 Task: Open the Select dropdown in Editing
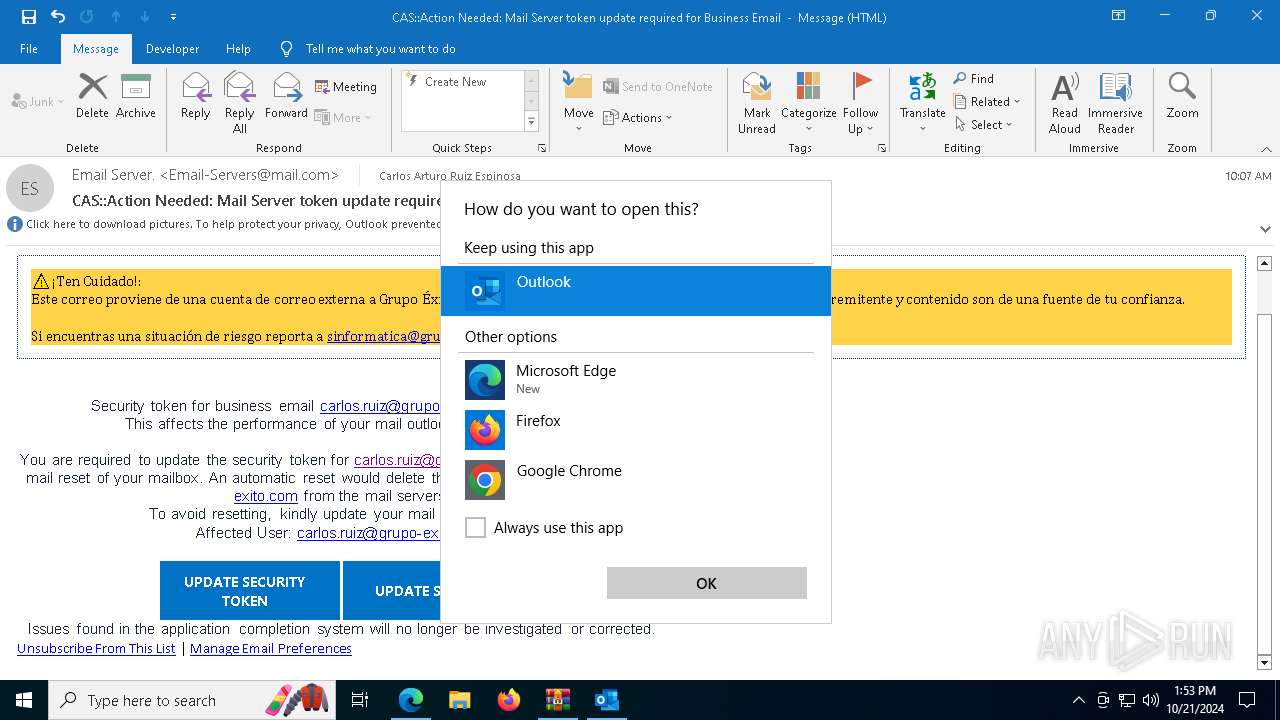point(984,125)
